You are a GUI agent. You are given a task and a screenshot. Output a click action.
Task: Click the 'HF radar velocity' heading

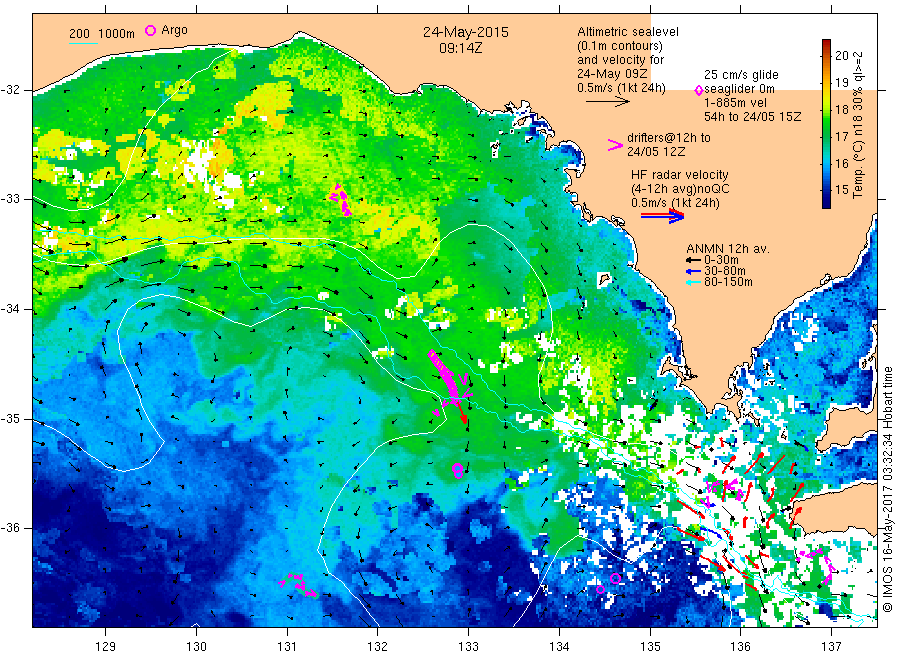(x=680, y=175)
